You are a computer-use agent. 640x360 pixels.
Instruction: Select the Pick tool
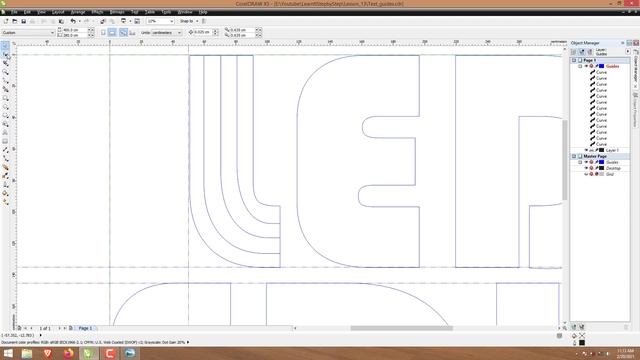pos(5,45)
